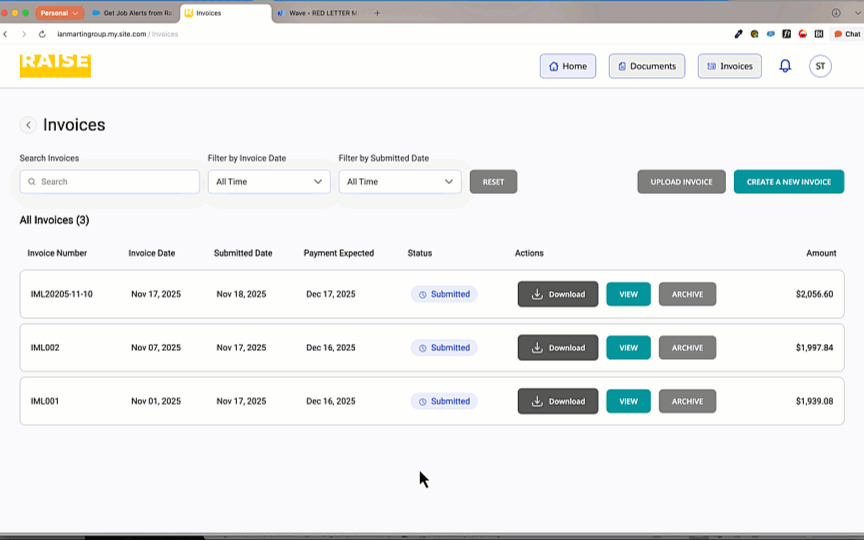Viewport: 864px width, 540px height.
Task: Download invoice IML001
Action: pyautogui.click(x=558, y=401)
